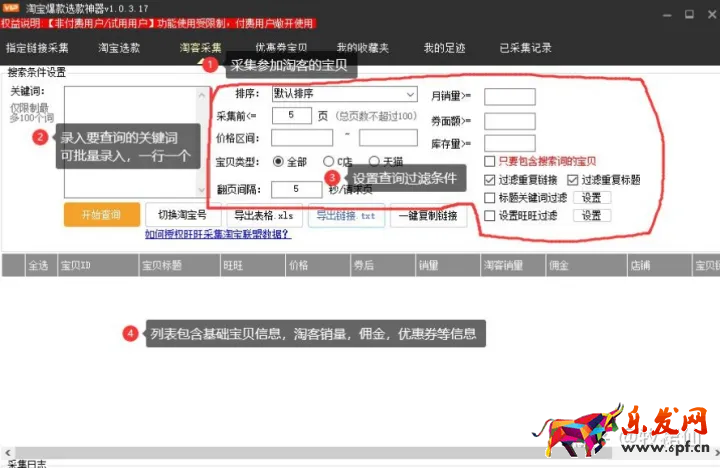The width and height of the screenshot is (720, 468).
Task: Click the horizontal scrollbar left arrow
Action: tap(8, 453)
